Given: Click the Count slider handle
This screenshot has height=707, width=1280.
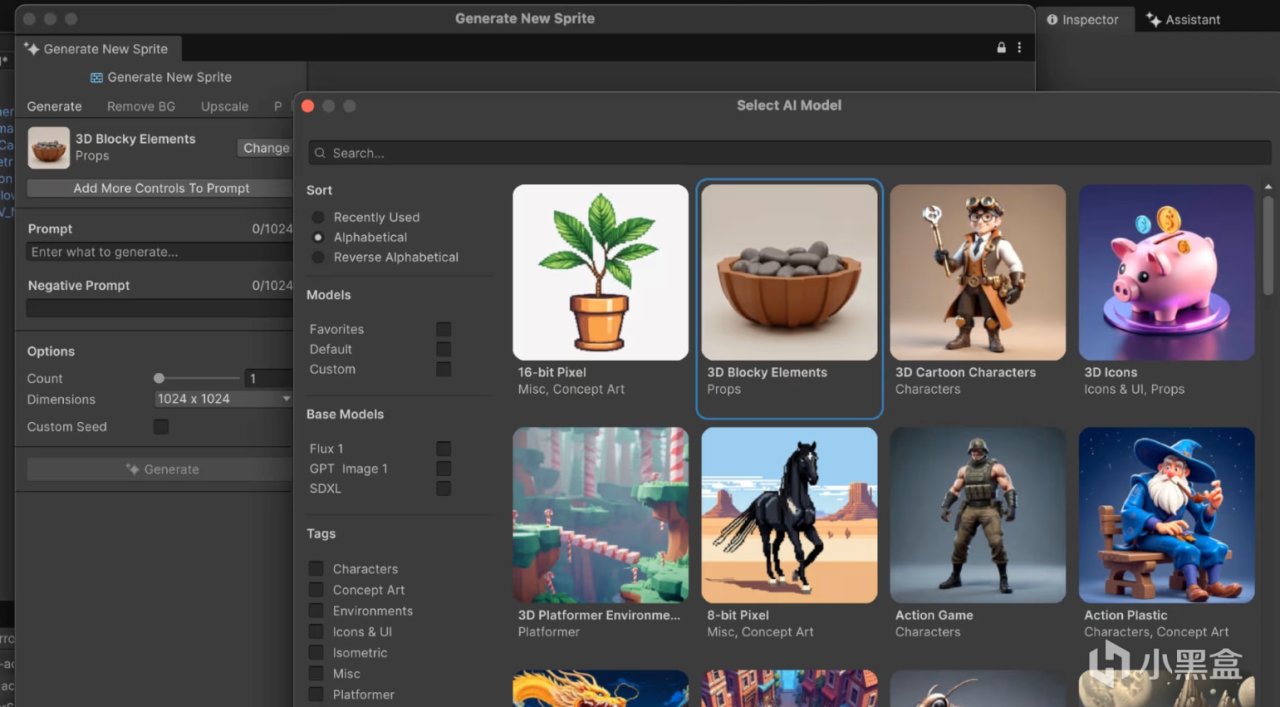Looking at the screenshot, I should [x=159, y=378].
